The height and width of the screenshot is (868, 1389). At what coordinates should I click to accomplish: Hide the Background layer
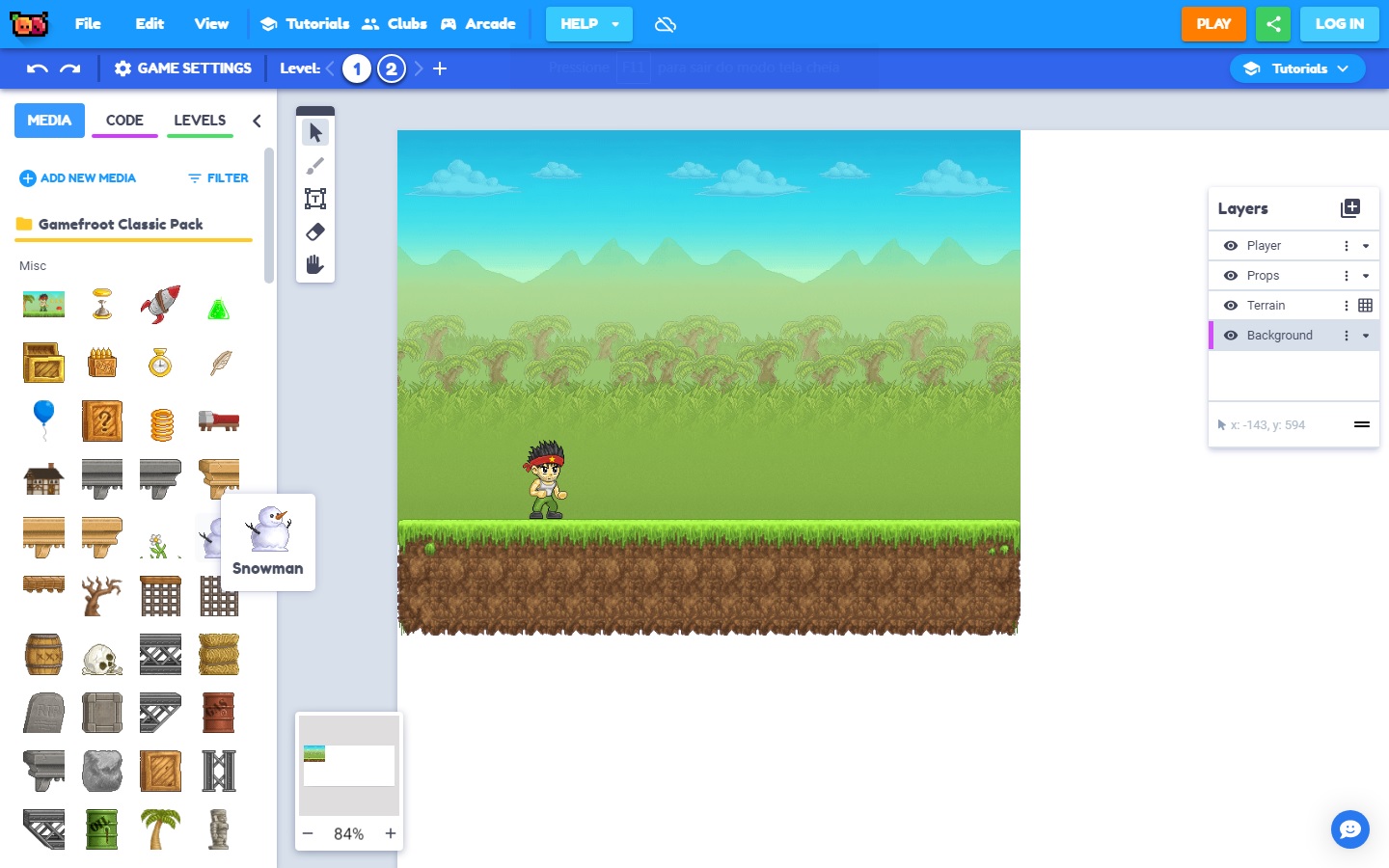[x=1230, y=335]
